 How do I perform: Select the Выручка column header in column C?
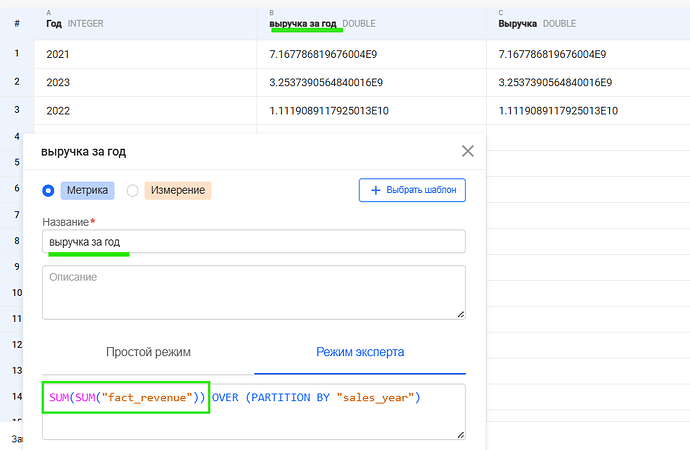(x=590, y=21)
